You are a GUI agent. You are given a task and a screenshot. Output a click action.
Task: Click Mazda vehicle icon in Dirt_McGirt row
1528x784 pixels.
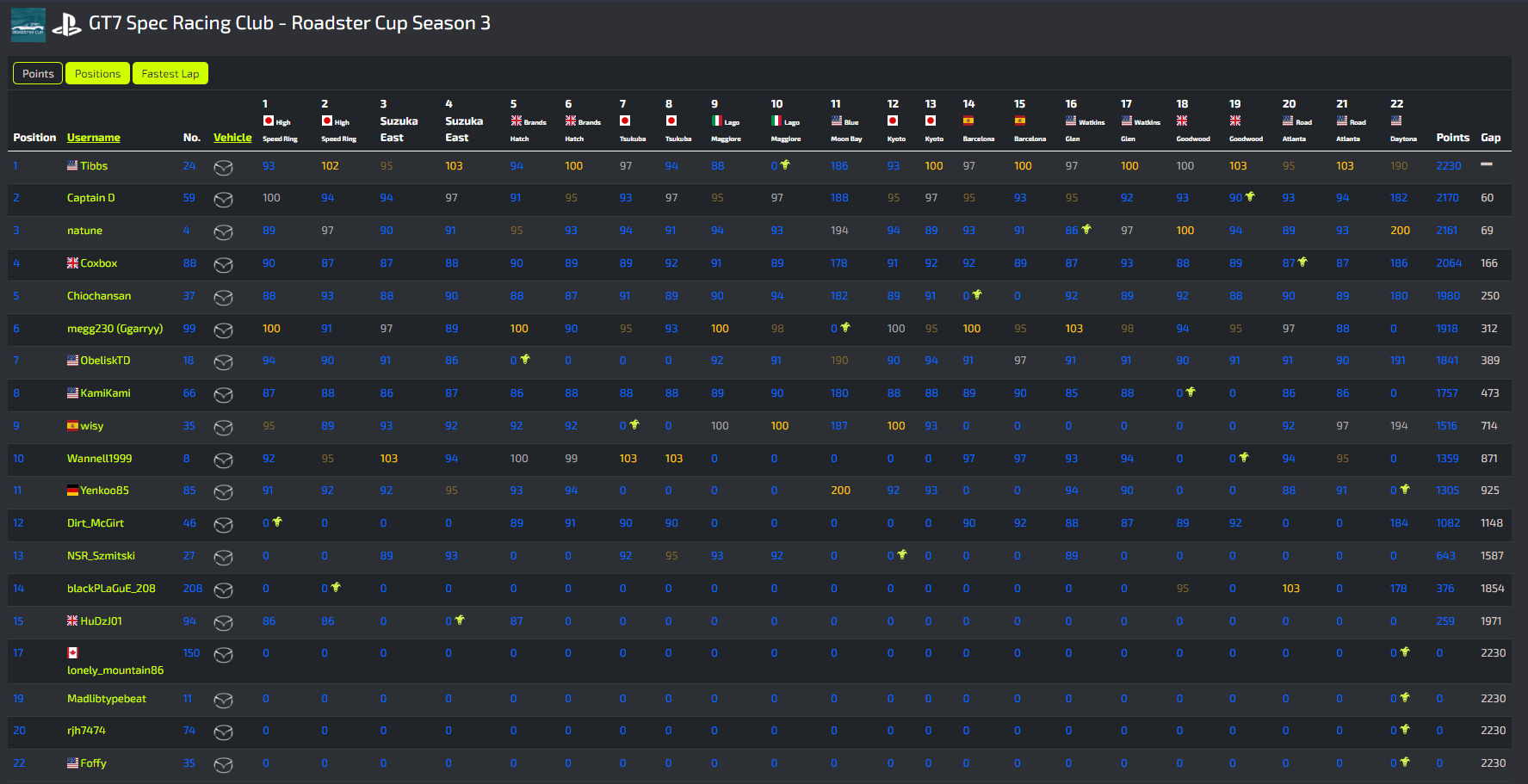tap(224, 525)
